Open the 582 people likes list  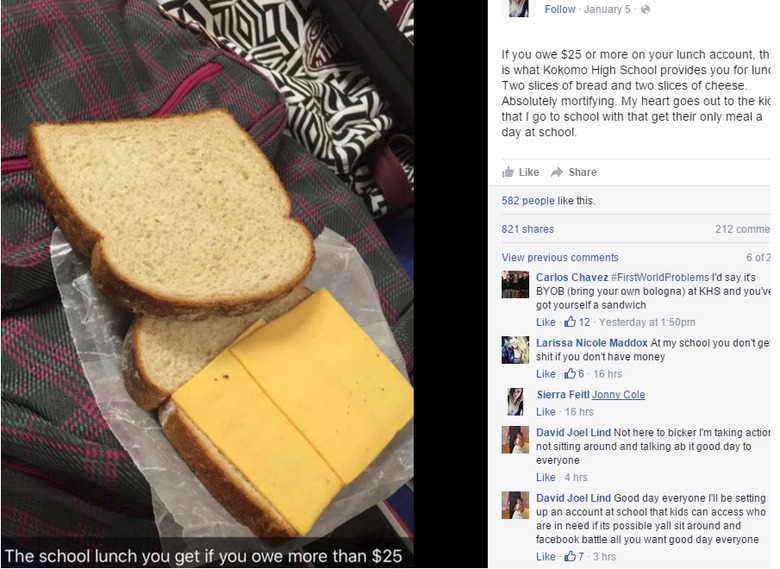[x=527, y=200]
